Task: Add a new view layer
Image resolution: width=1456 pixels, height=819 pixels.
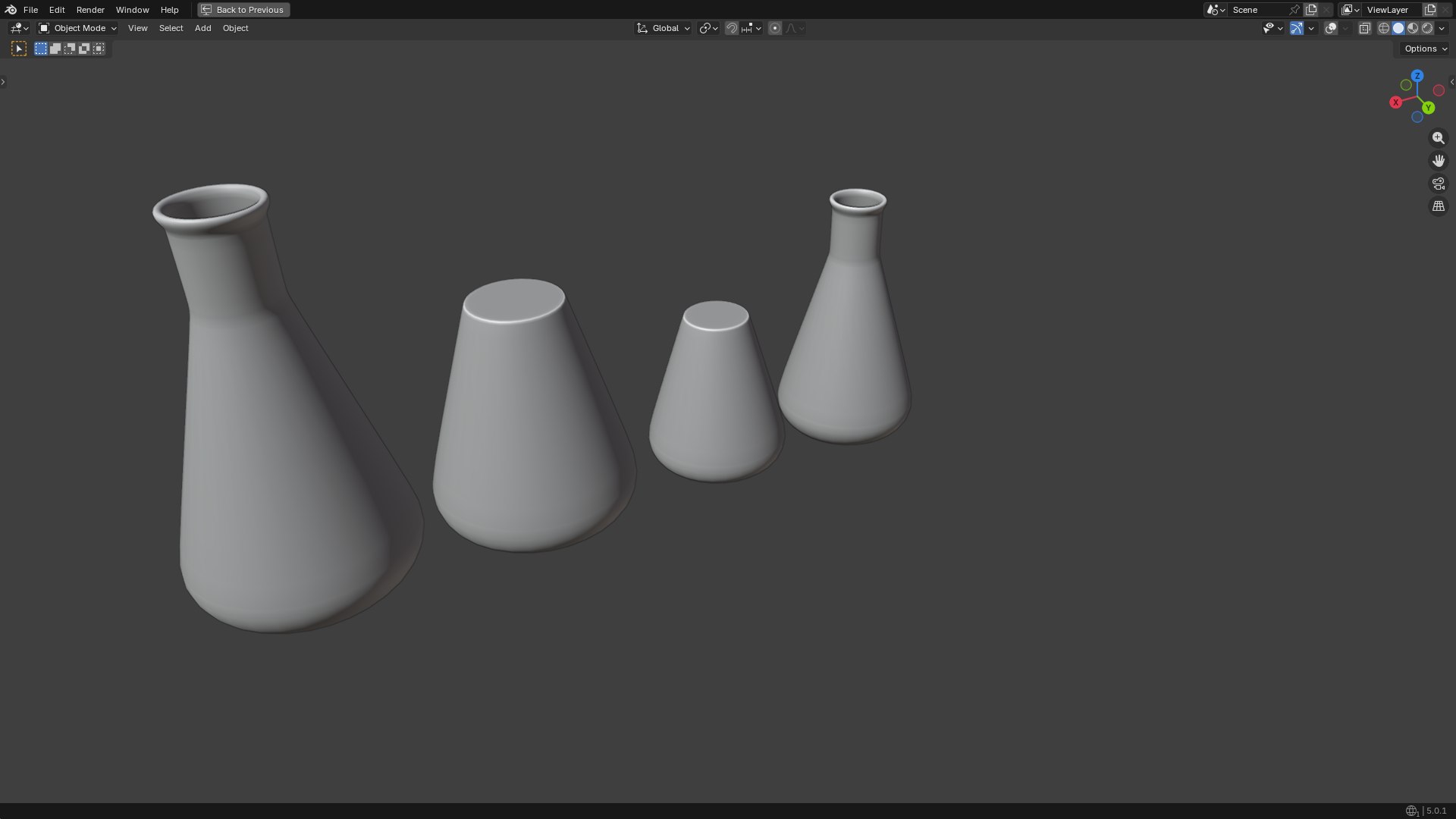Action: 1430,10
